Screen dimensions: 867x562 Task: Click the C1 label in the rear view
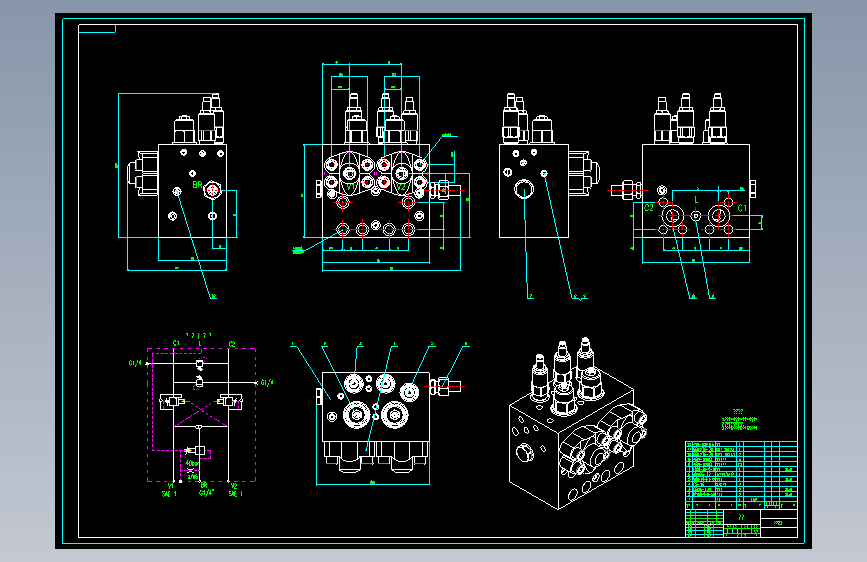pos(742,208)
